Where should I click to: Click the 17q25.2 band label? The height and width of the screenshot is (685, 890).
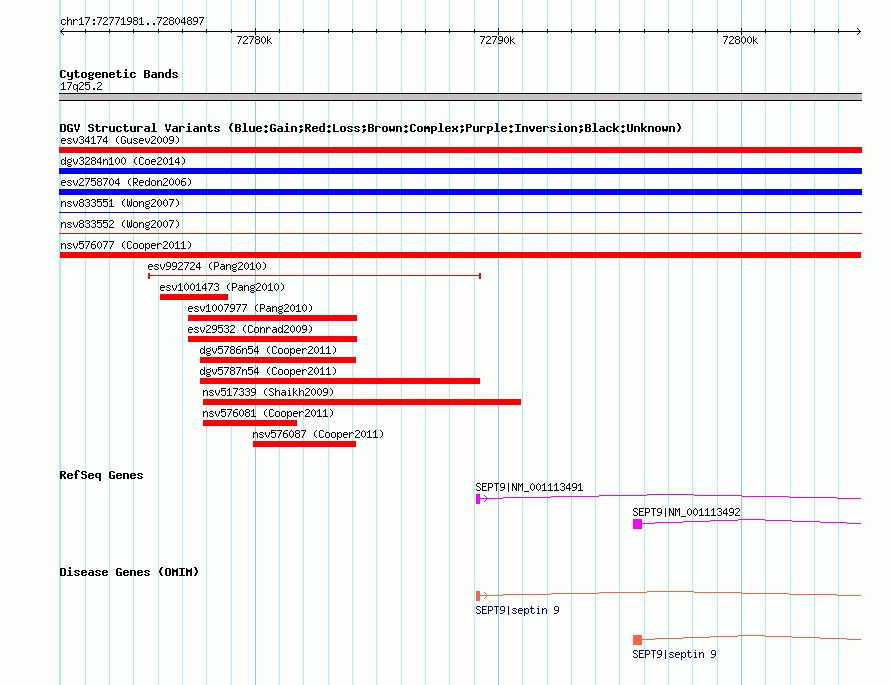pyautogui.click(x=81, y=86)
